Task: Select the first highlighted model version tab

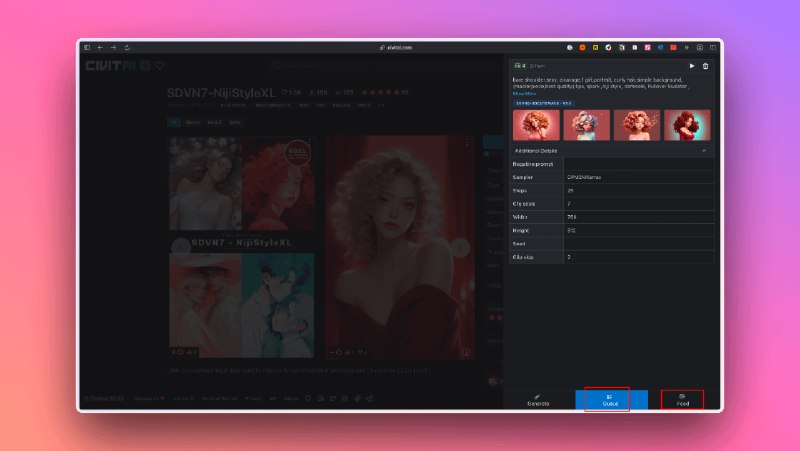Action: 174,122
